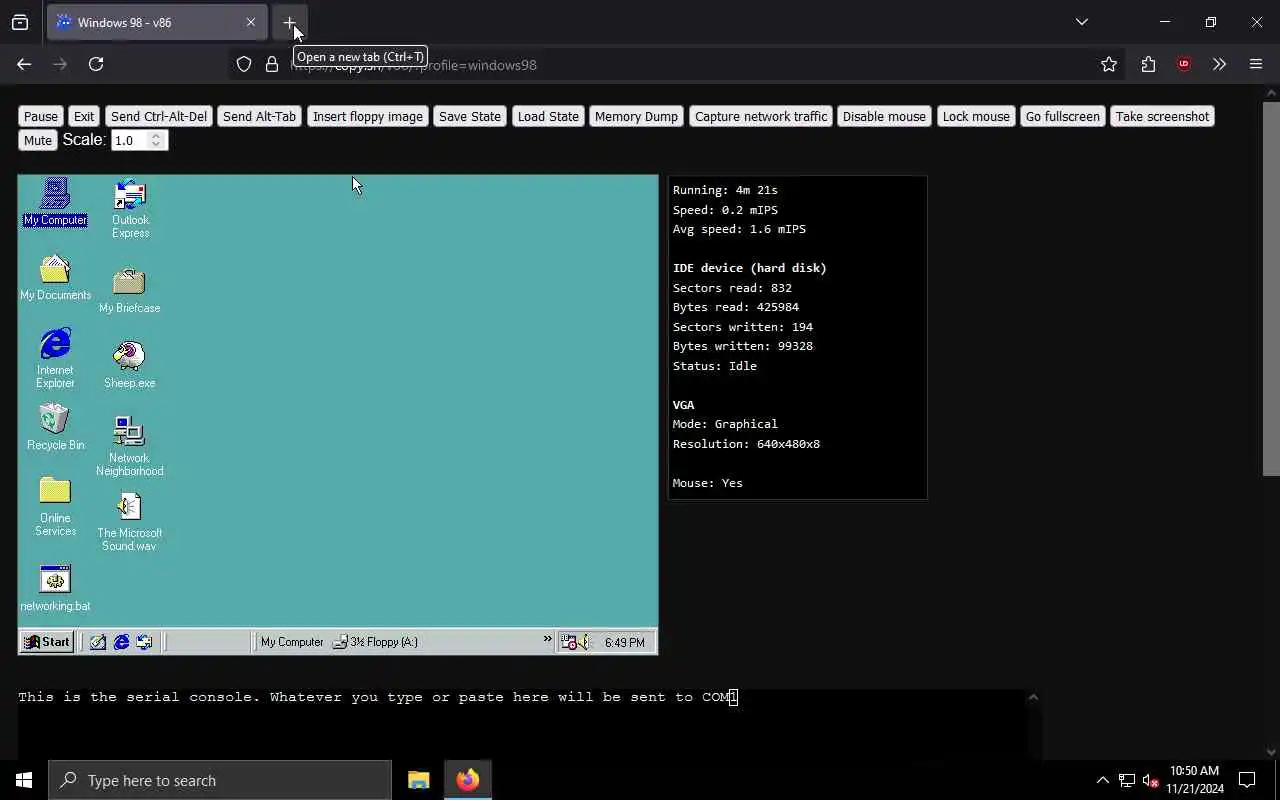Launch Internet Explorer from the quick launch bar
Viewport: 1280px width, 800px height.
[x=121, y=642]
